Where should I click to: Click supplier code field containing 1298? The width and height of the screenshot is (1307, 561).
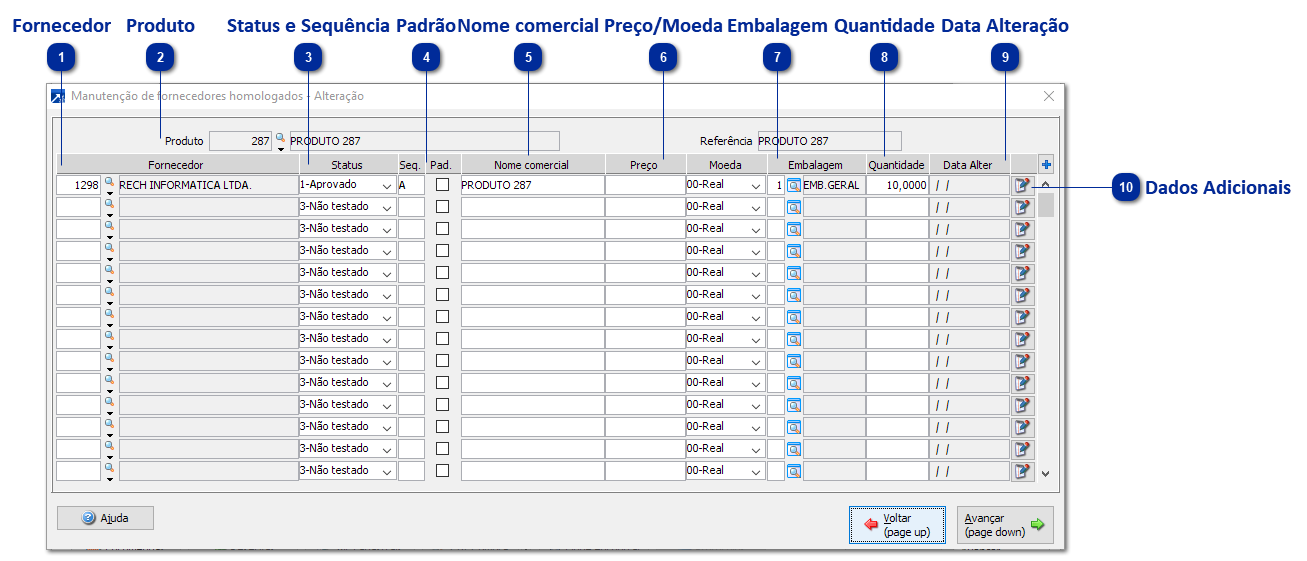point(78,185)
